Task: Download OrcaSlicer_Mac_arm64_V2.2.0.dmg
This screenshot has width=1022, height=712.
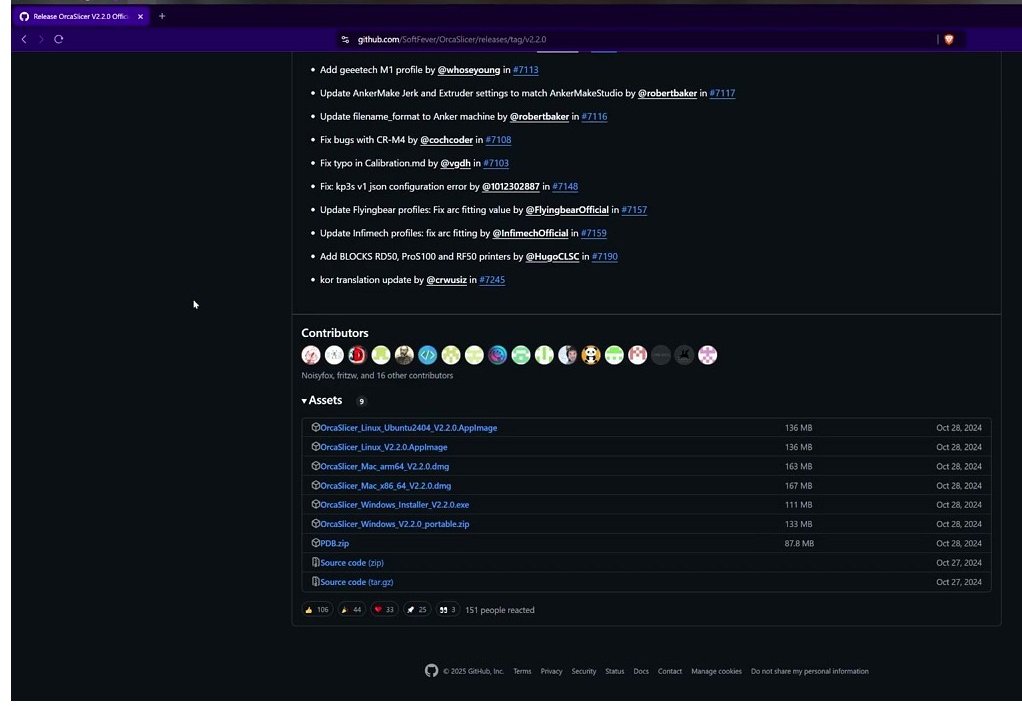Action: point(384,466)
